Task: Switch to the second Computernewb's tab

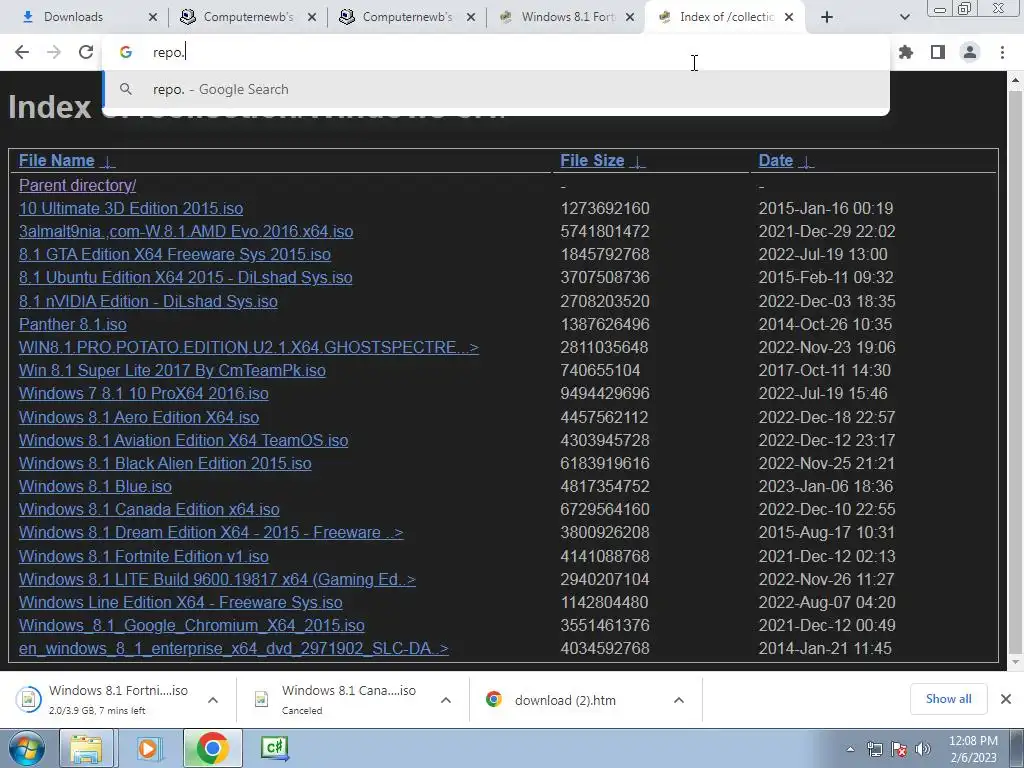Action: (407, 17)
